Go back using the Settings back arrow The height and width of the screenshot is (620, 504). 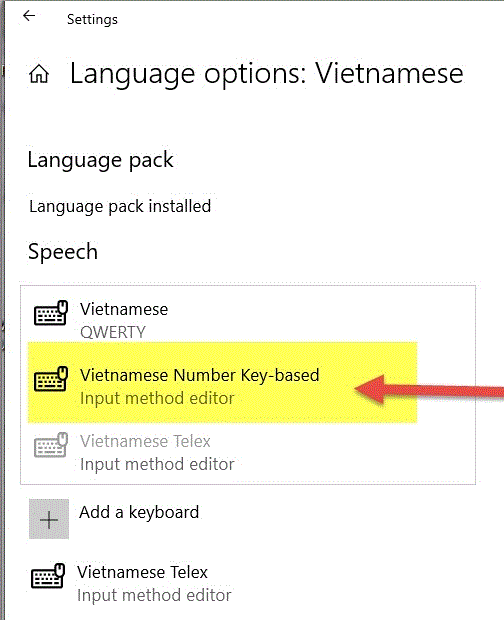pos(29,16)
